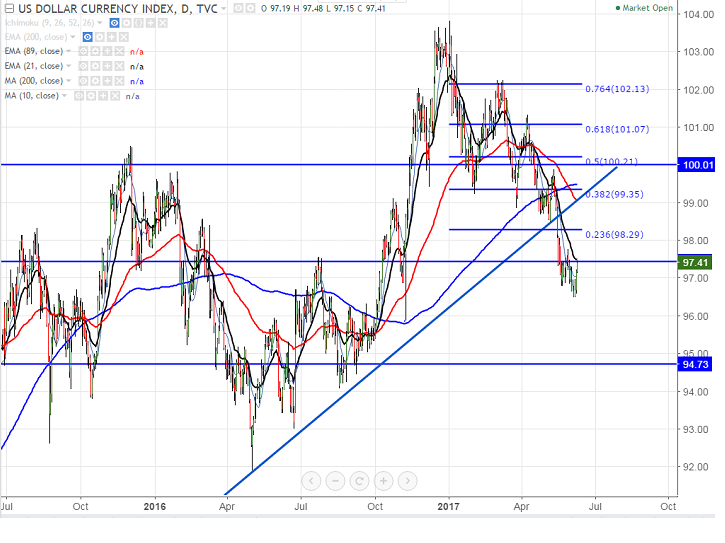Click the red n/a value beside EMA (89, close)

(137, 52)
